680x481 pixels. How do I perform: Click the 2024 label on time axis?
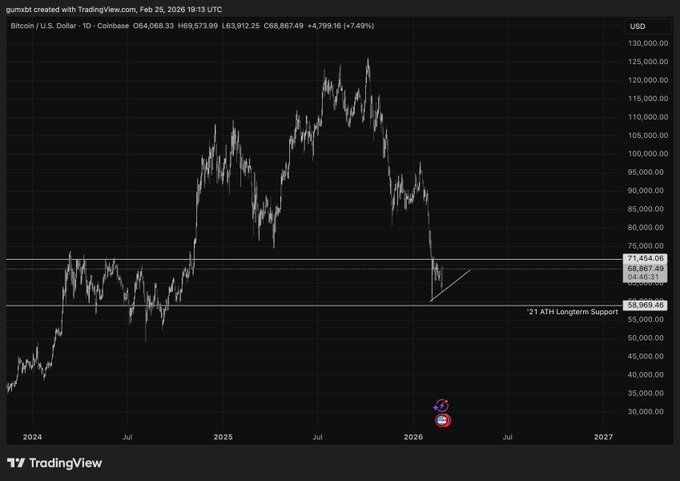click(x=33, y=437)
